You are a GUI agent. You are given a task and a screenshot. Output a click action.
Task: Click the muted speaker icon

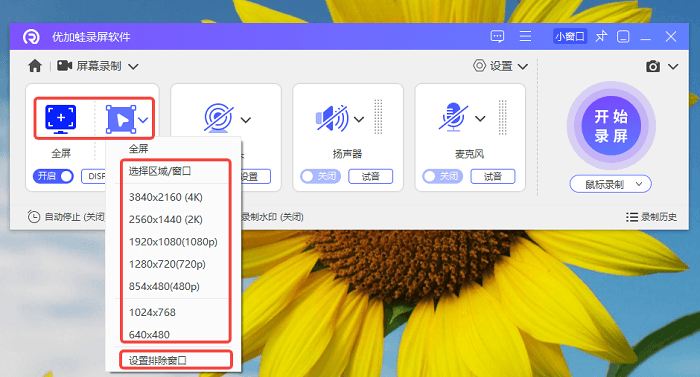(333, 118)
